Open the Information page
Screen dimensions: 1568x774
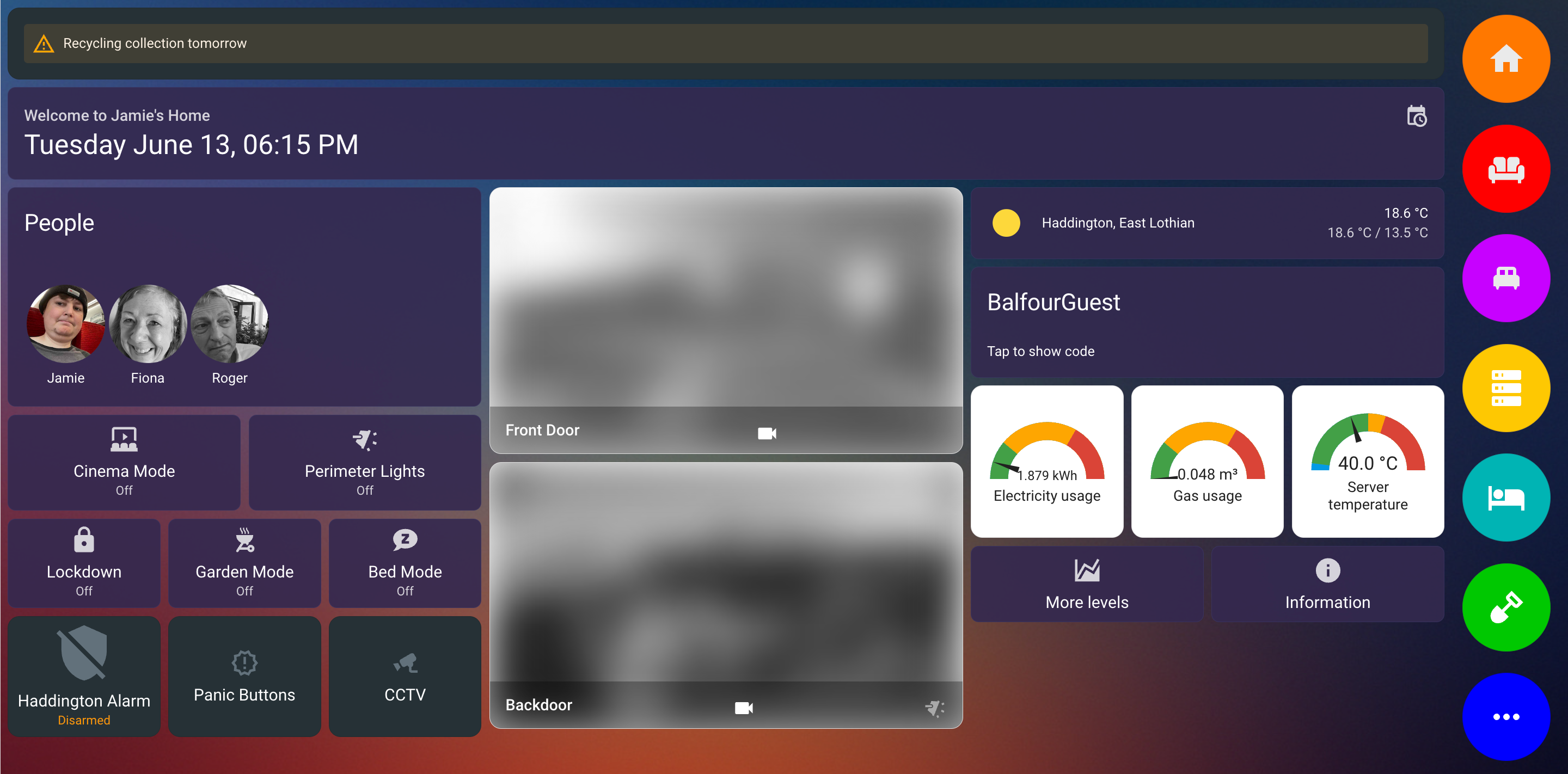click(x=1327, y=584)
